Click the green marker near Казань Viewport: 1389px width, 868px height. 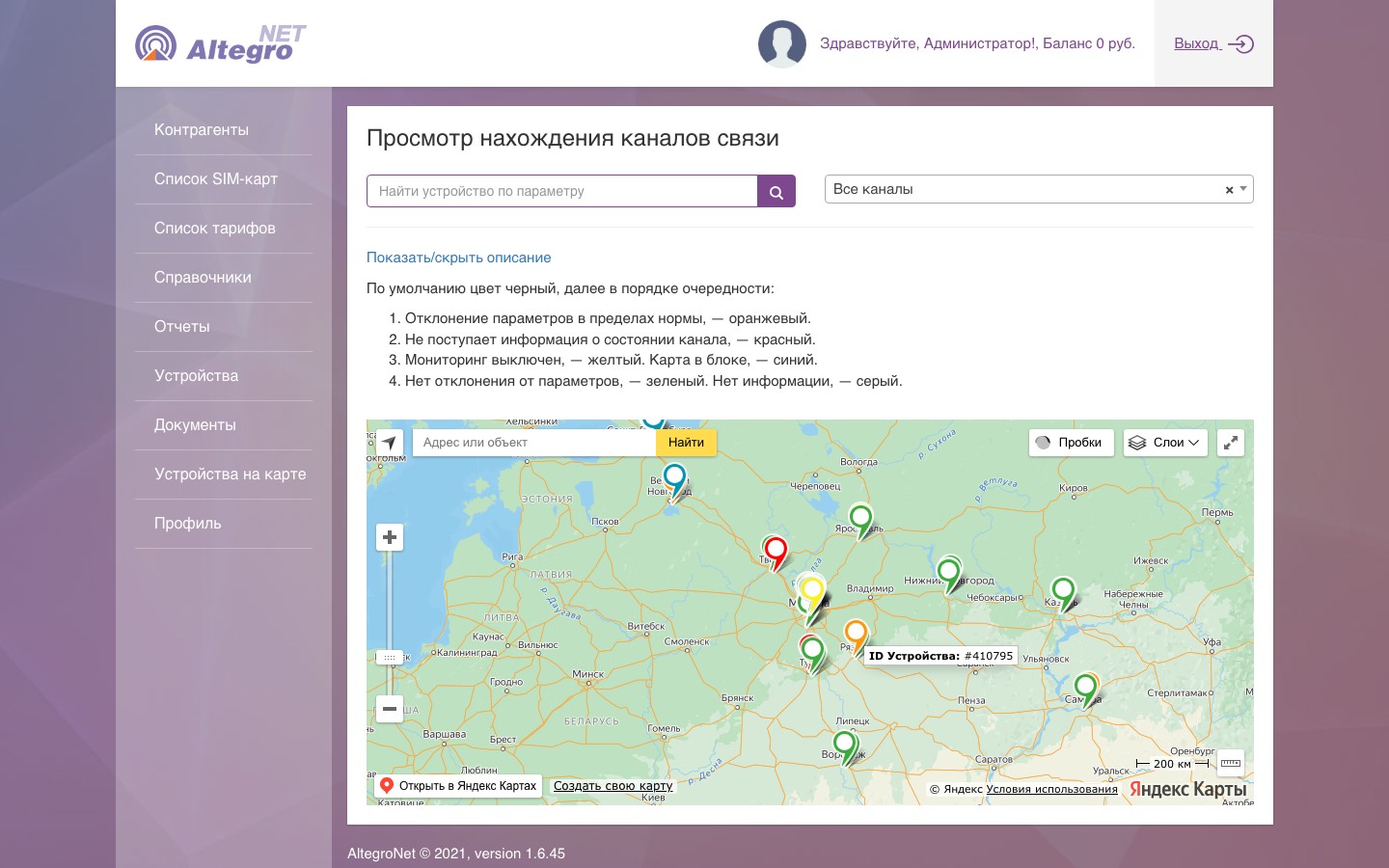[x=1063, y=594]
